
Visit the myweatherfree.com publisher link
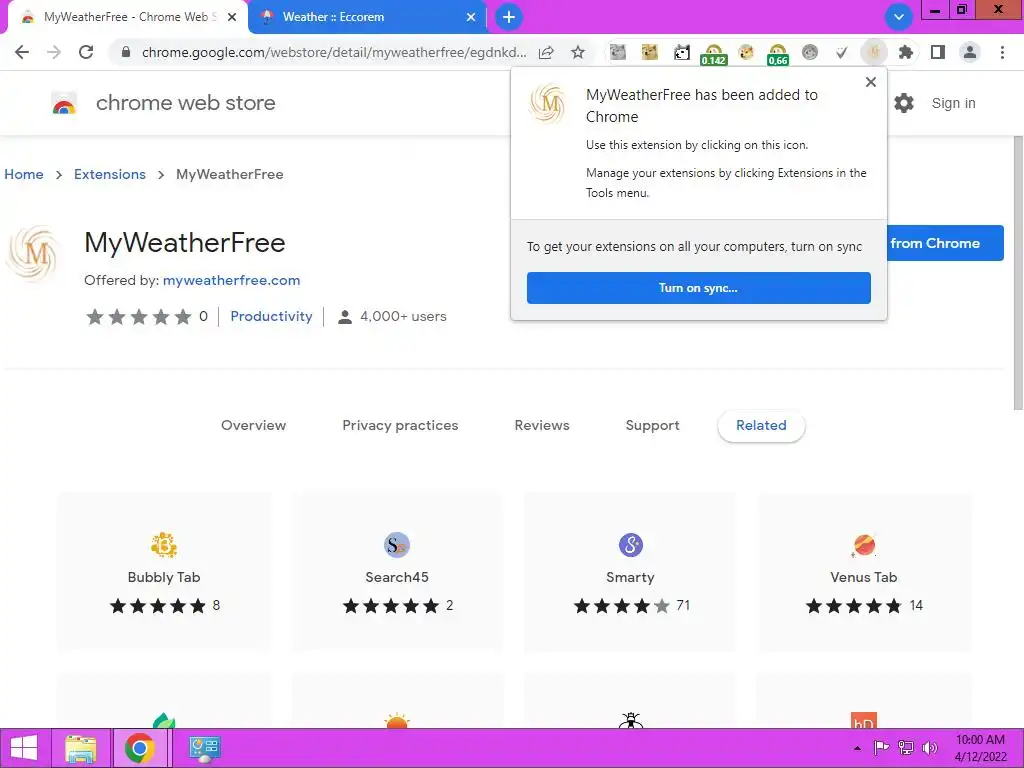pyautogui.click(x=231, y=280)
